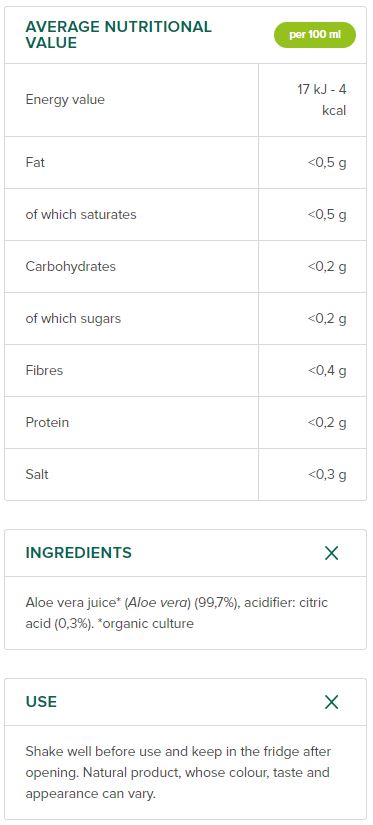The height and width of the screenshot is (825, 373).
Task: Select the Fat row label
Action: point(35,162)
